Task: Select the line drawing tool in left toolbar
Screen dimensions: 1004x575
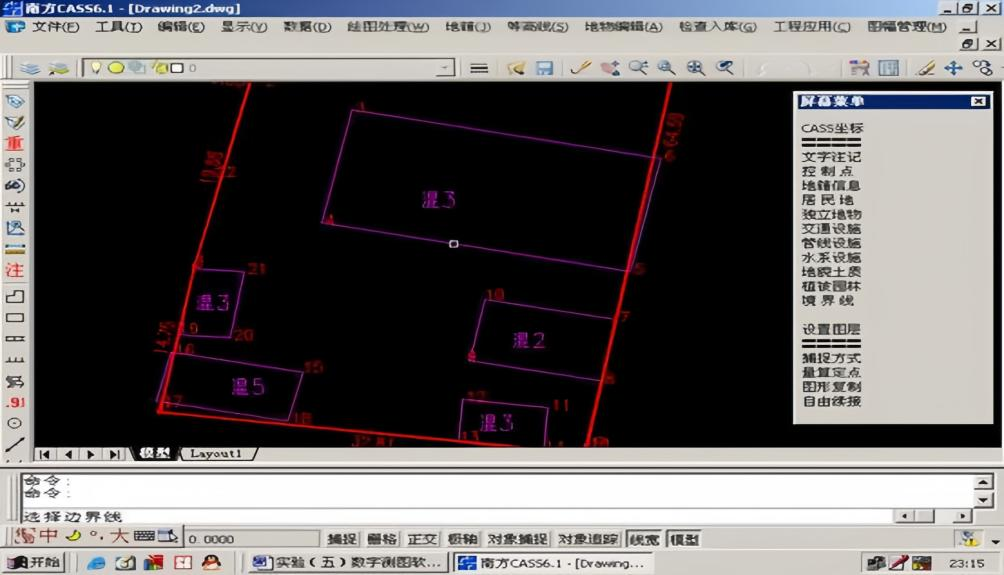Action: (14, 445)
